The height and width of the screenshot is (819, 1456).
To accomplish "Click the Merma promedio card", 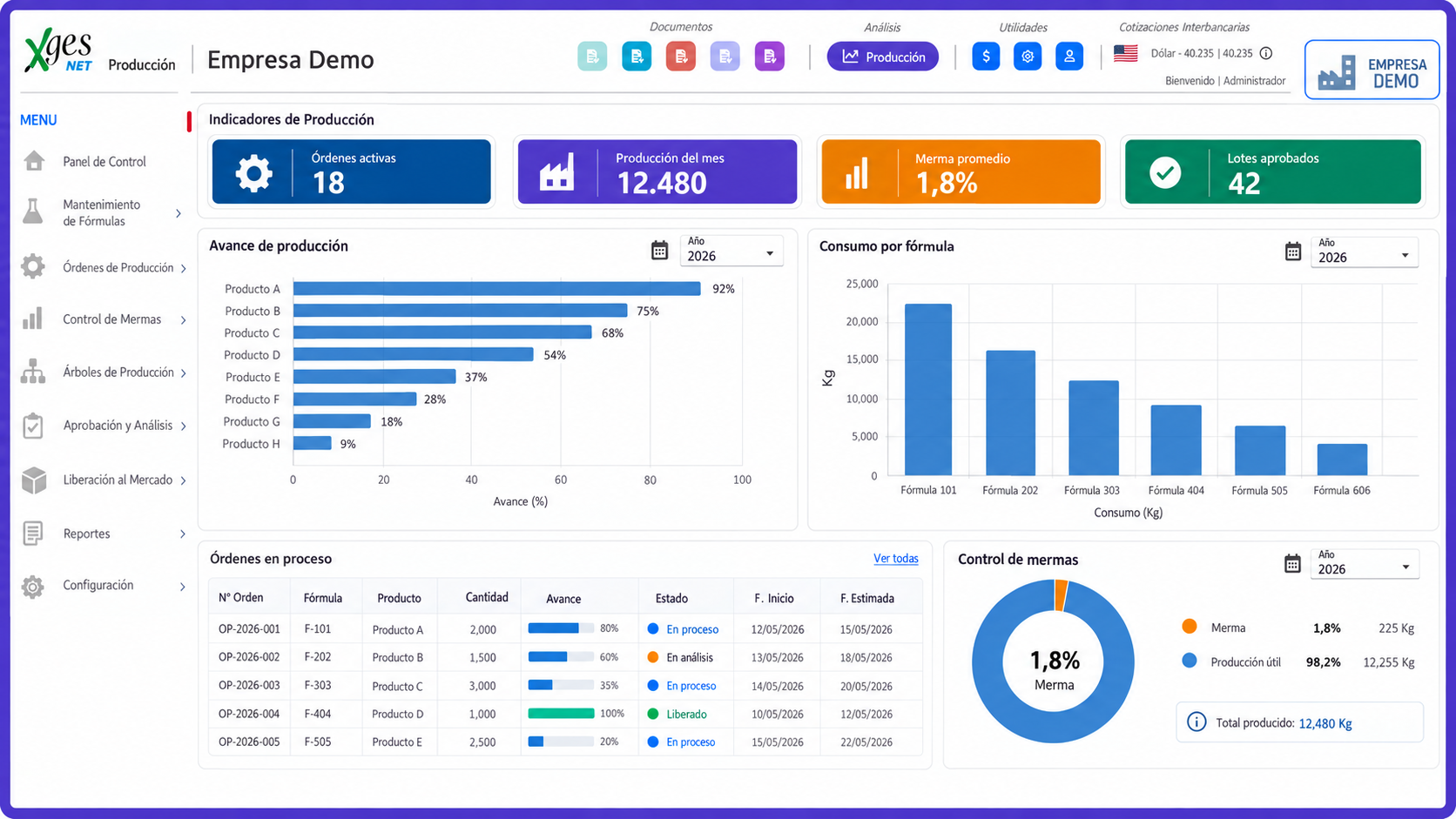I will 961,171.
